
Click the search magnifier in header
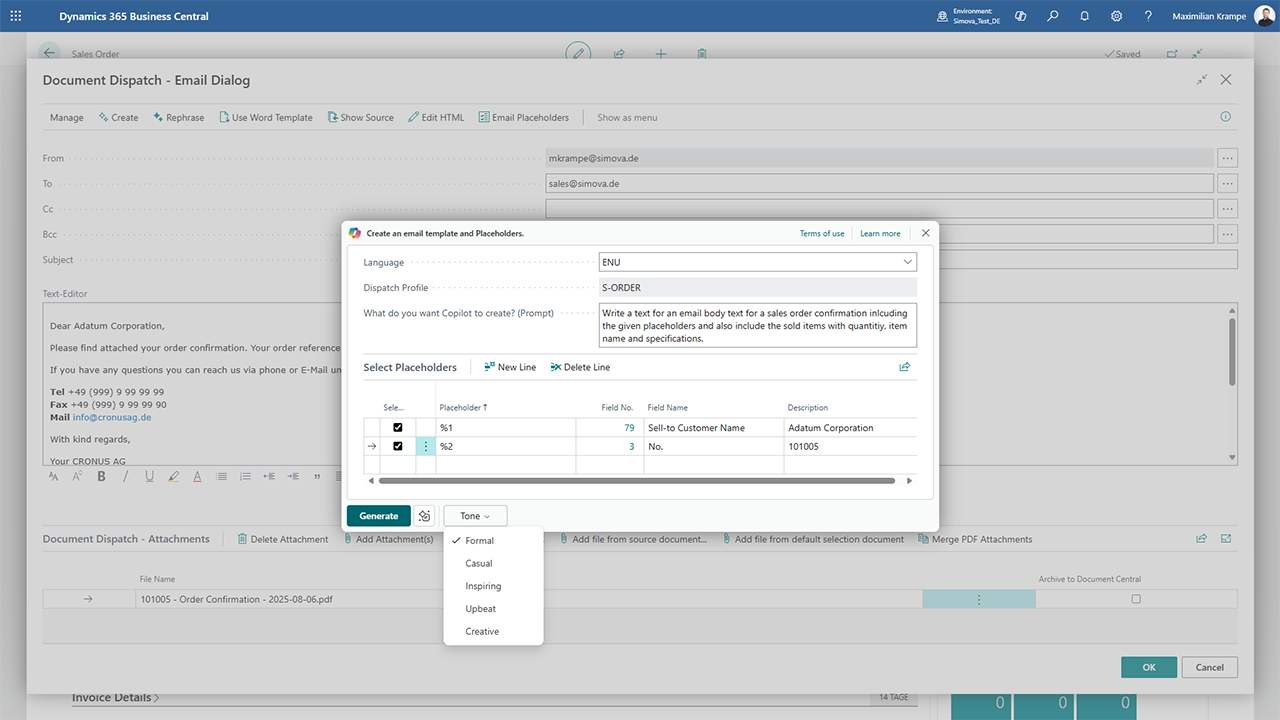(1053, 16)
